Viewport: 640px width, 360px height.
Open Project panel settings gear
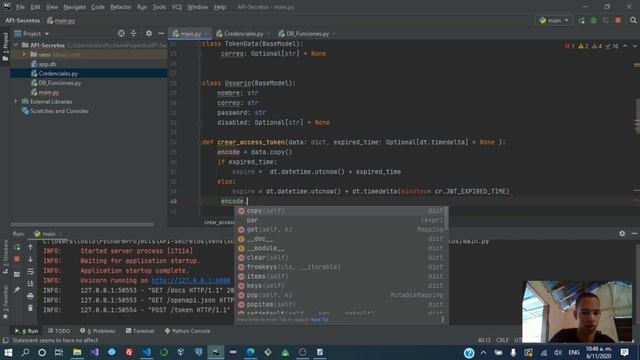click(149, 33)
